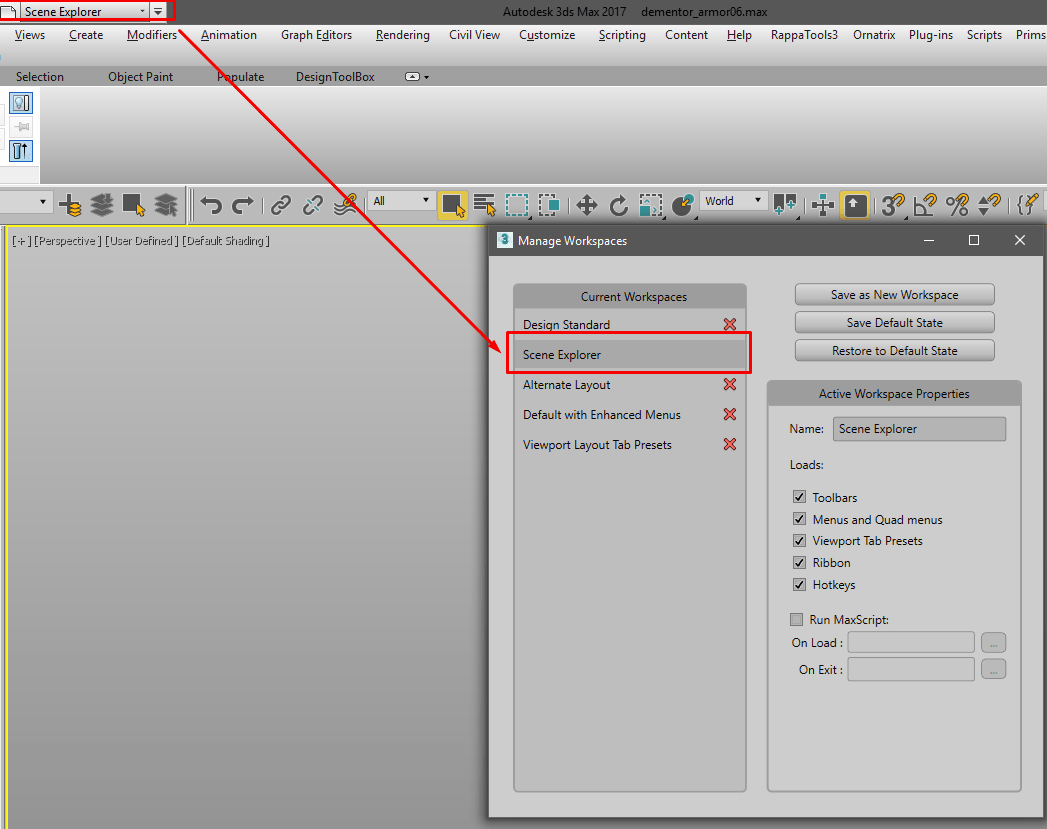Switch to the Object Paint ribbon tab
1047x829 pixels.
(x=141, y=77)
